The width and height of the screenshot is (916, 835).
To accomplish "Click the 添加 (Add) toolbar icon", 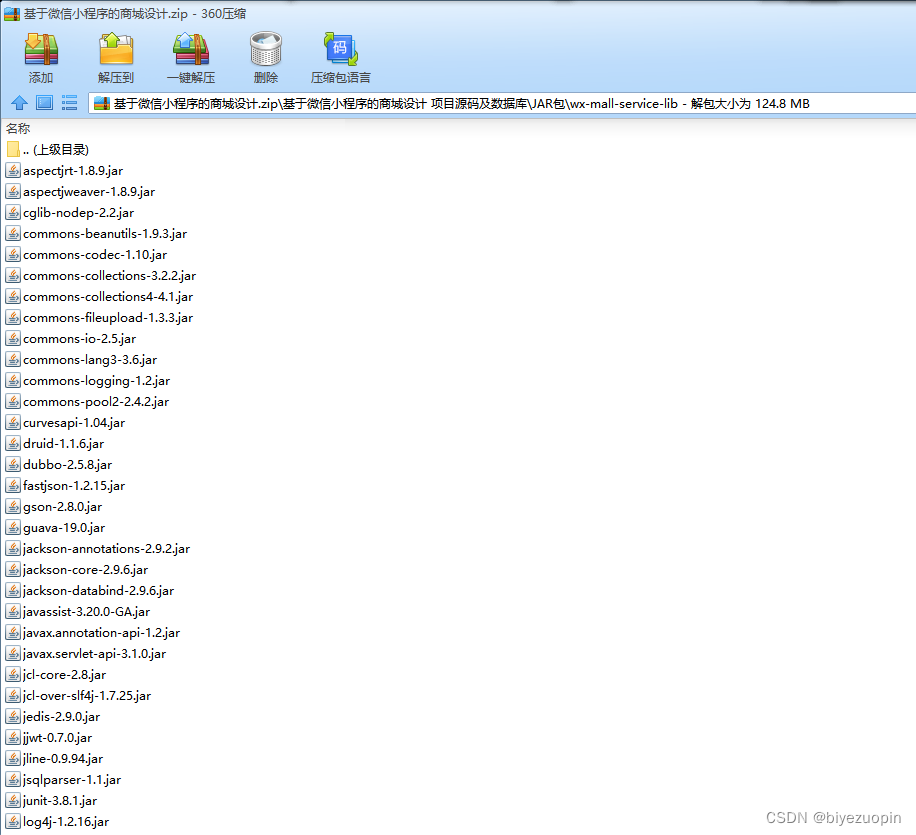I will tap(41, 50).
